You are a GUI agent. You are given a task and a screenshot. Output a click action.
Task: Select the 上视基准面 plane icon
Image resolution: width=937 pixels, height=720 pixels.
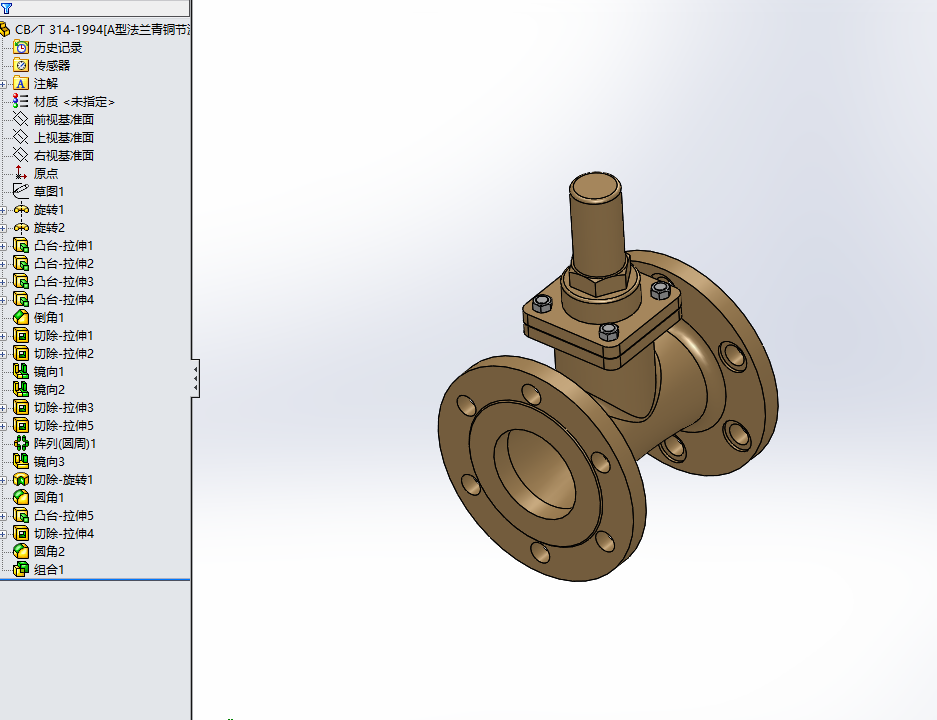pyautogui.click(x=21, y=137)
